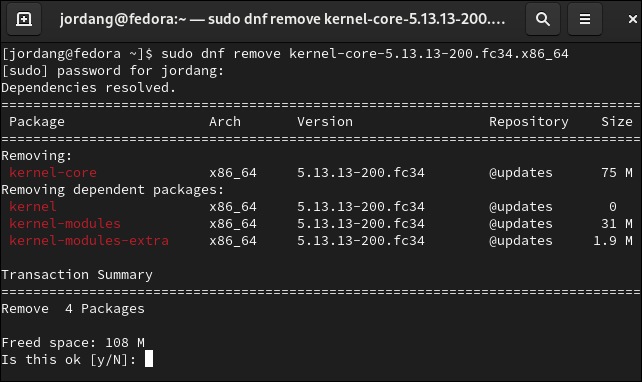Click the 'Package' column header
Viewport: 642px width, 382px height.
tap(37, 122)
